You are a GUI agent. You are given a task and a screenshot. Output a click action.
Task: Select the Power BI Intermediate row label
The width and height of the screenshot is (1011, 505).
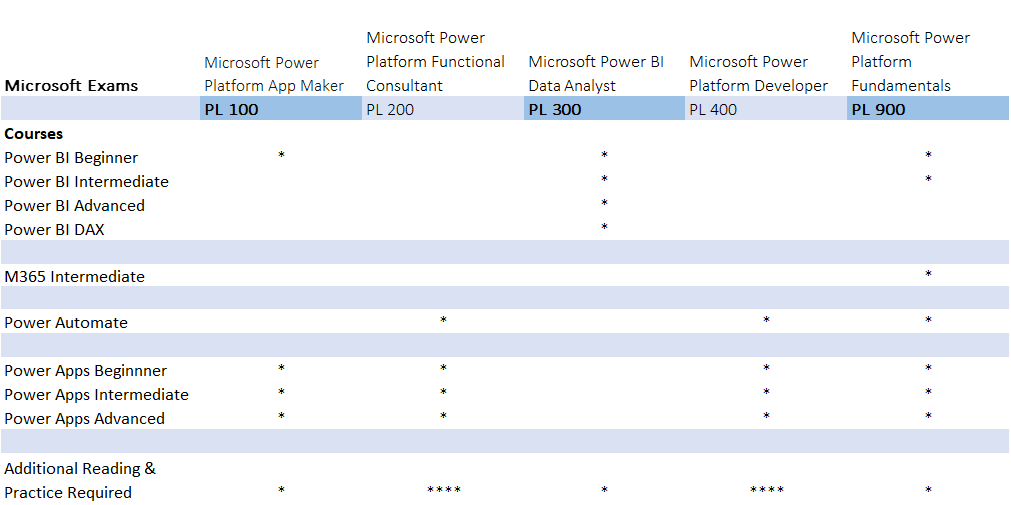86,182
